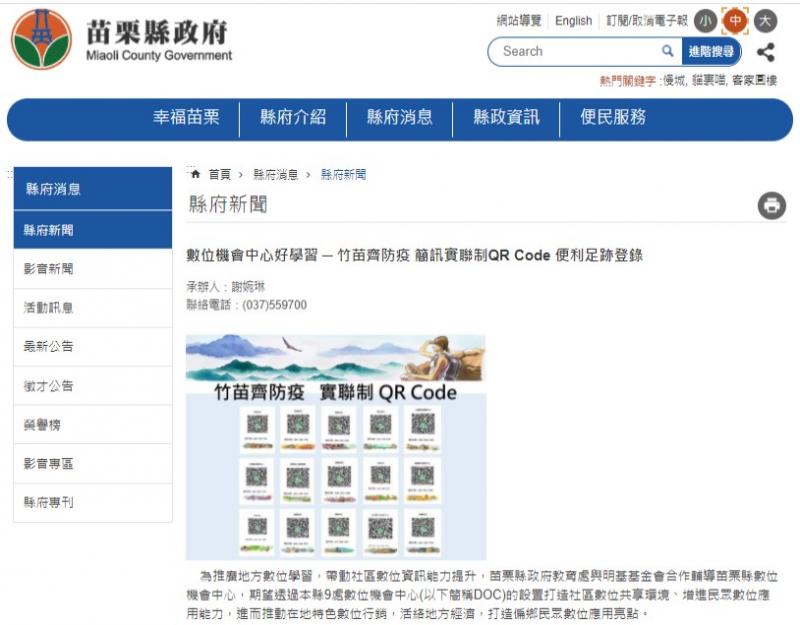Open 網站導覽 sitemap link
Viewport: 800px width, 625px height.
519,21
